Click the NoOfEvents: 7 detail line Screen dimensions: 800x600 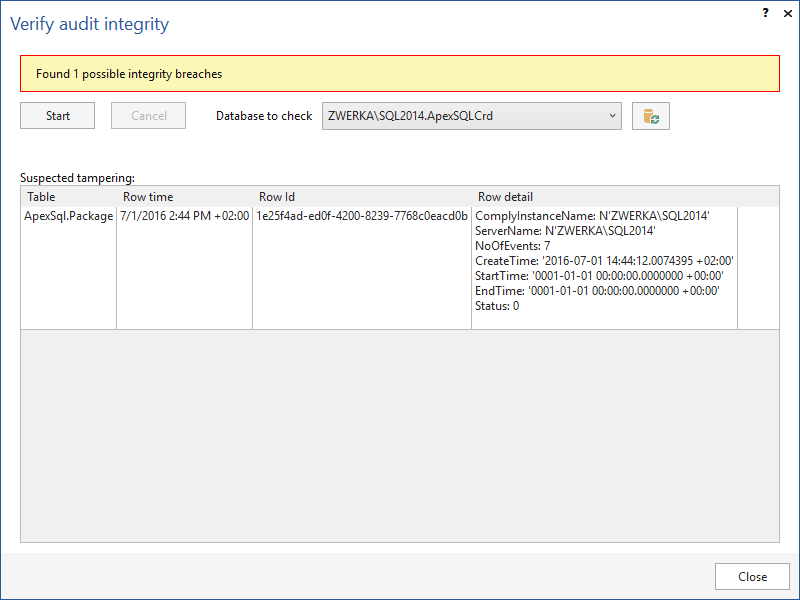[512, 246]
